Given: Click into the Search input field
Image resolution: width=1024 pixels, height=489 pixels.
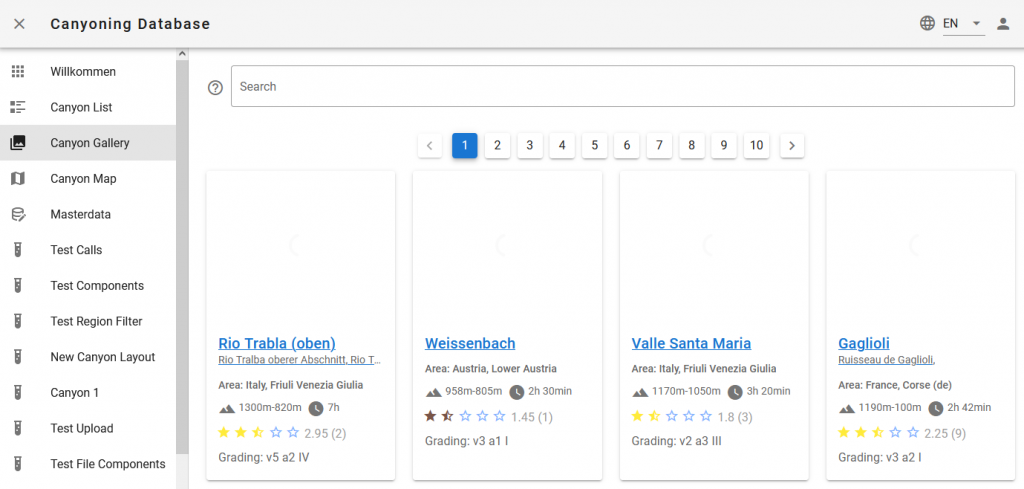Looking at the screenshot, I should pos(622,87).
